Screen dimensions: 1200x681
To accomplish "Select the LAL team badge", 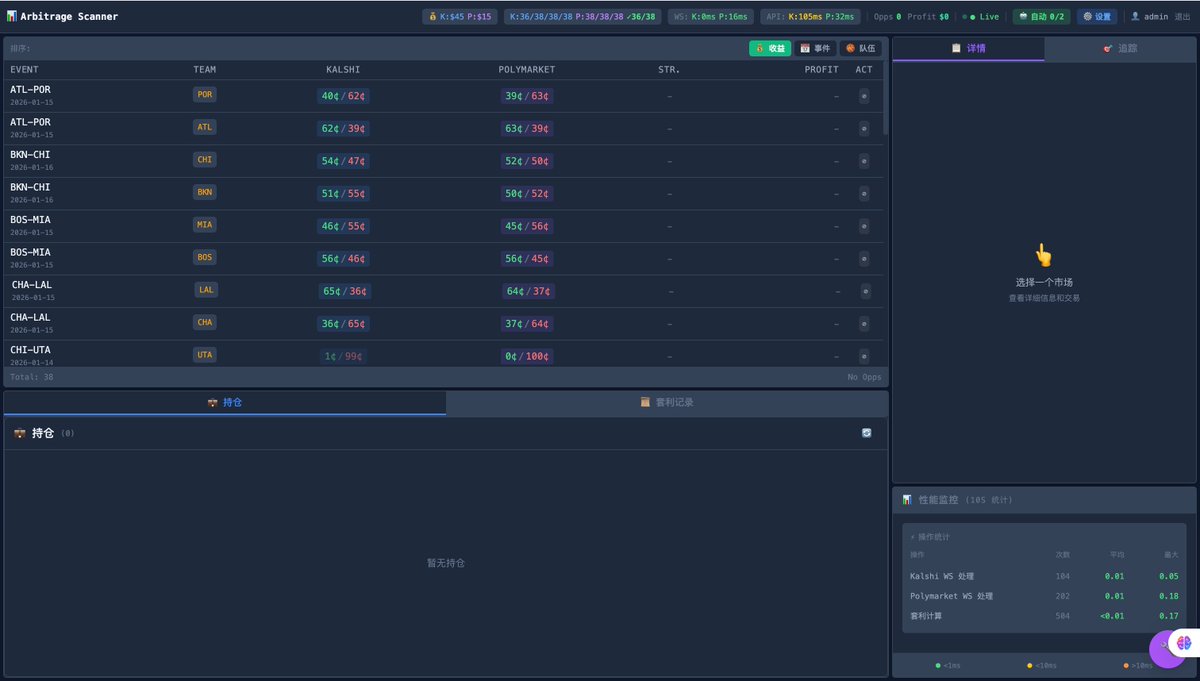I will [x=206, y=290].
